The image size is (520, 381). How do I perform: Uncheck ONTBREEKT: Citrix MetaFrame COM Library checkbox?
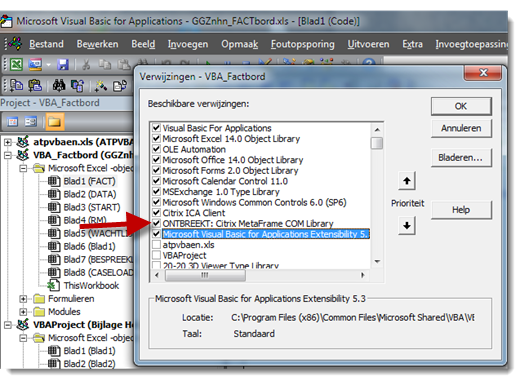(x=156, y=223)
